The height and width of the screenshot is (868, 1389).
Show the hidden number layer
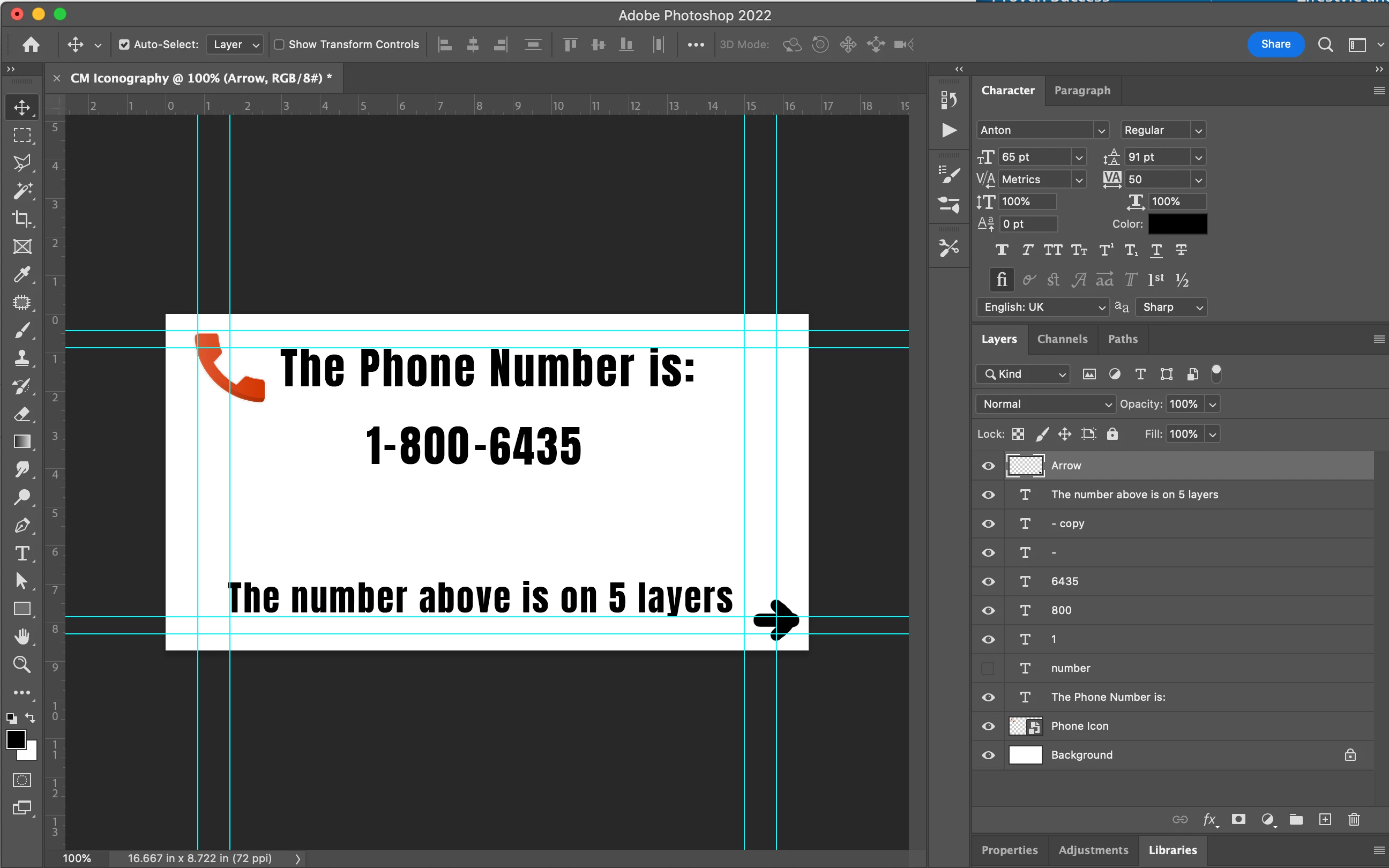pos(988,668)
